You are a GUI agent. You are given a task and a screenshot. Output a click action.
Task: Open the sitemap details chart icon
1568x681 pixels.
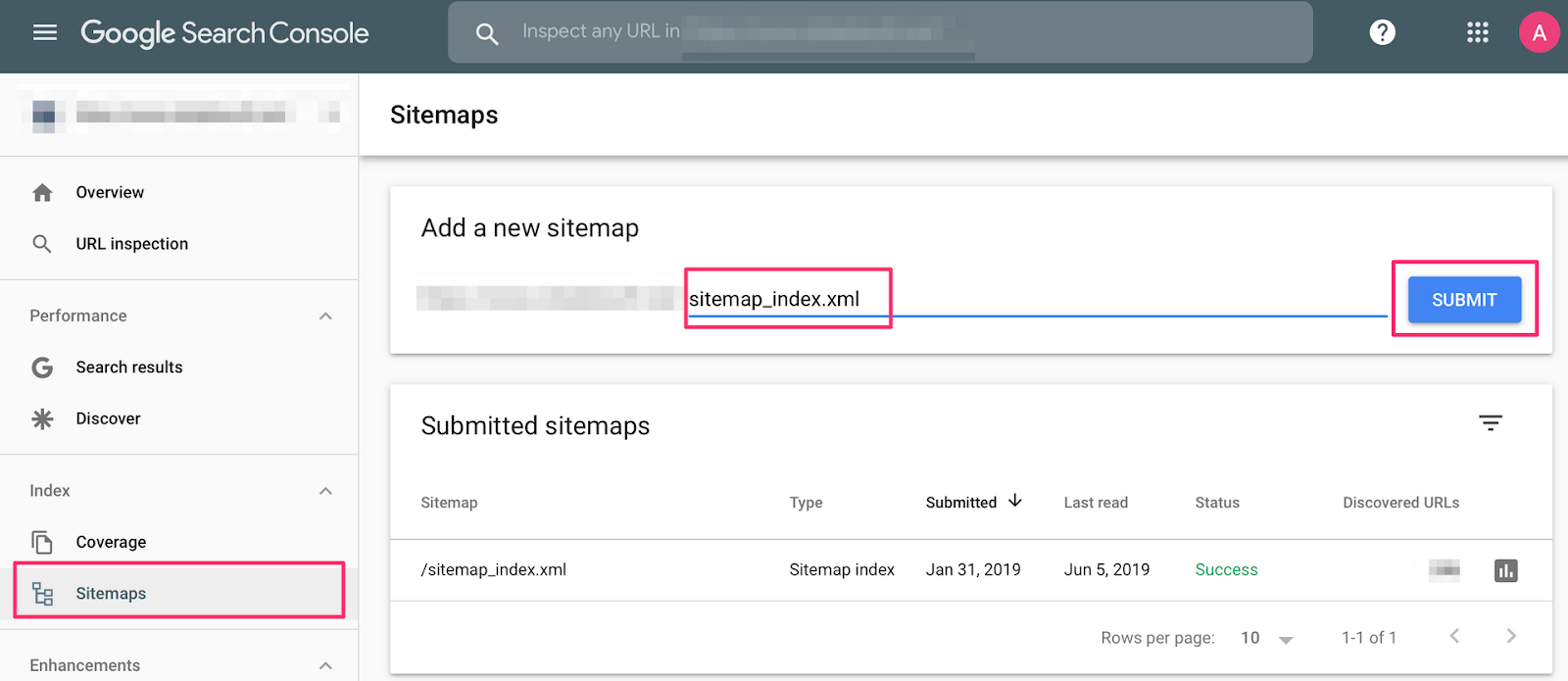click(1506, 570)
